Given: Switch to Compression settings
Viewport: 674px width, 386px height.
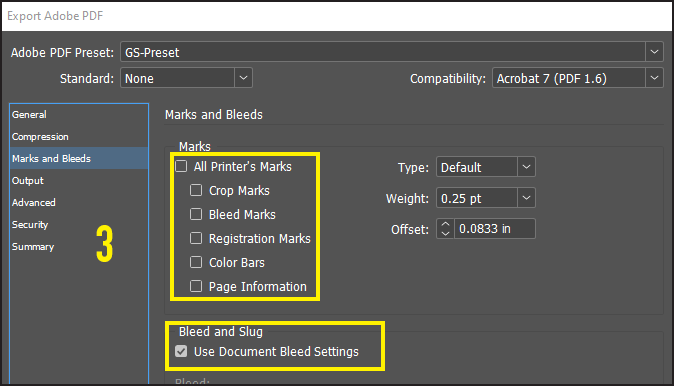Looking at the screenshot, I should [x=79, y=136].
